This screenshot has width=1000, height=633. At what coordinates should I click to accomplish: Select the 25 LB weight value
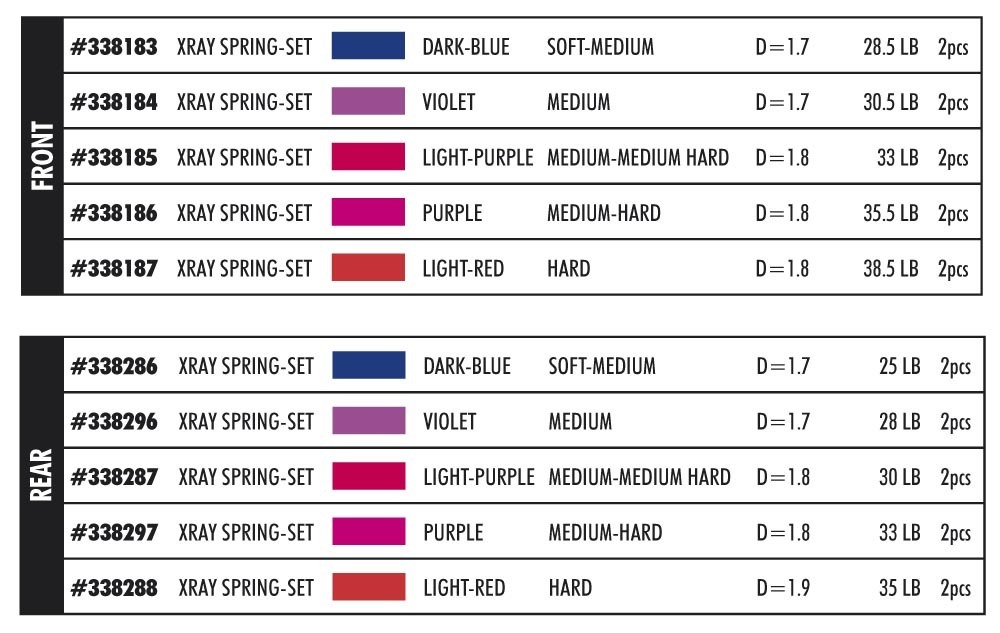[899, 367]
